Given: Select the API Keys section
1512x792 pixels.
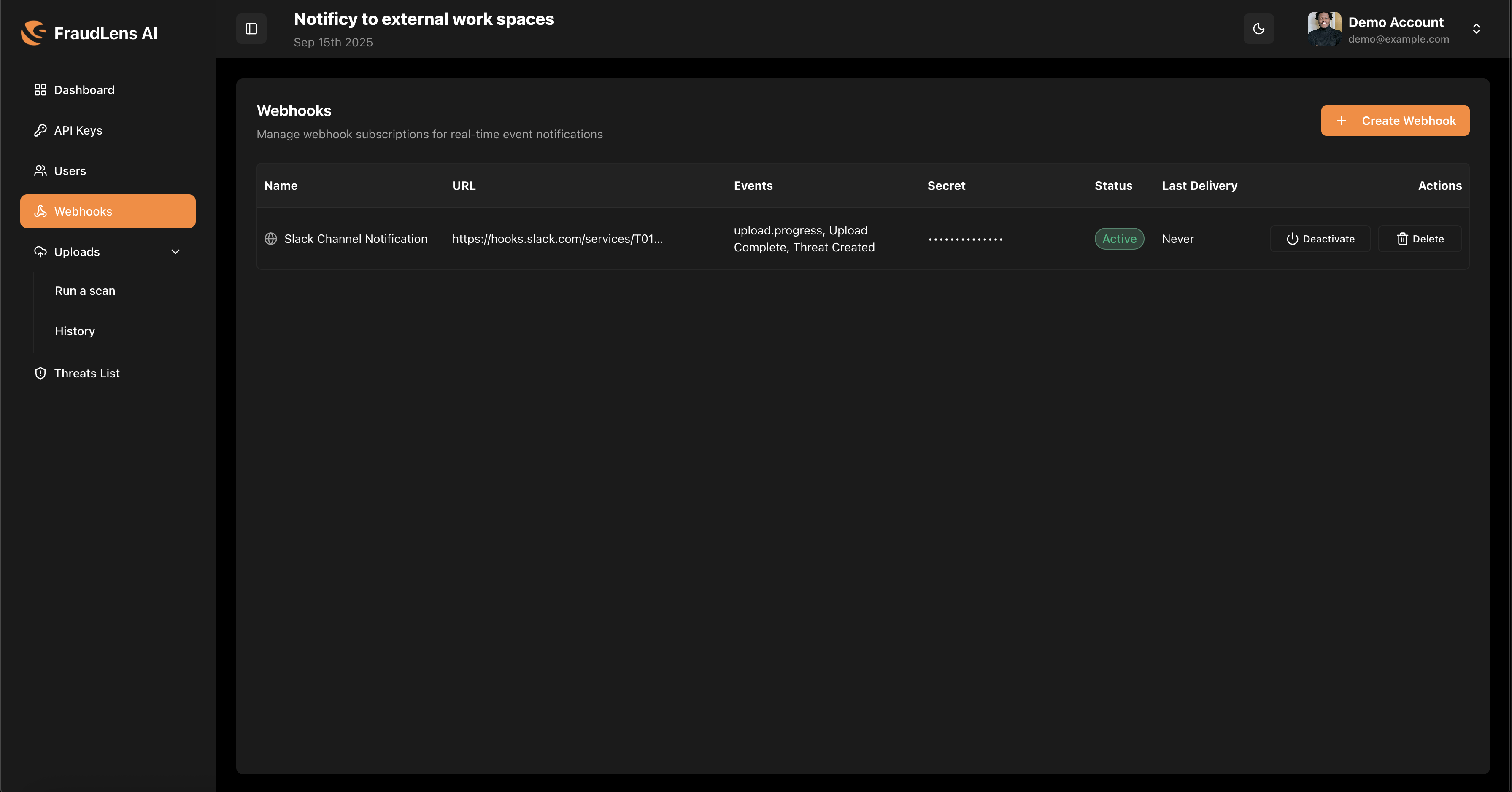Looking at the screenshot, I should coord(78,130).
